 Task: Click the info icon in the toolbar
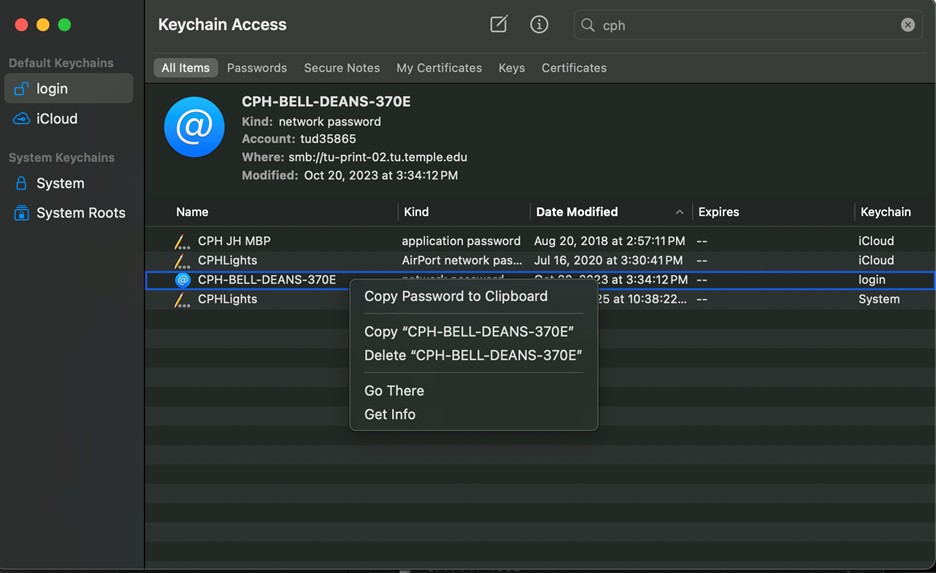(x=539, y=25)
